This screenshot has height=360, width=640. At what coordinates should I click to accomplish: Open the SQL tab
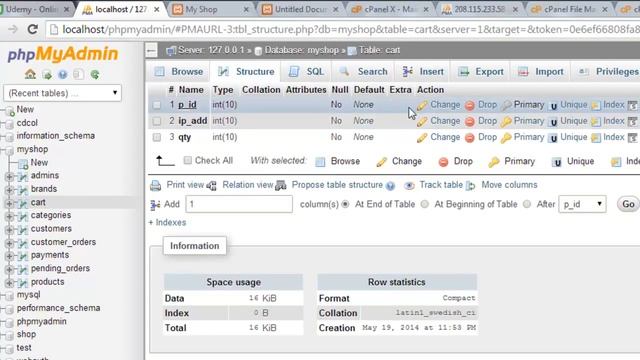tap(306, 72)
